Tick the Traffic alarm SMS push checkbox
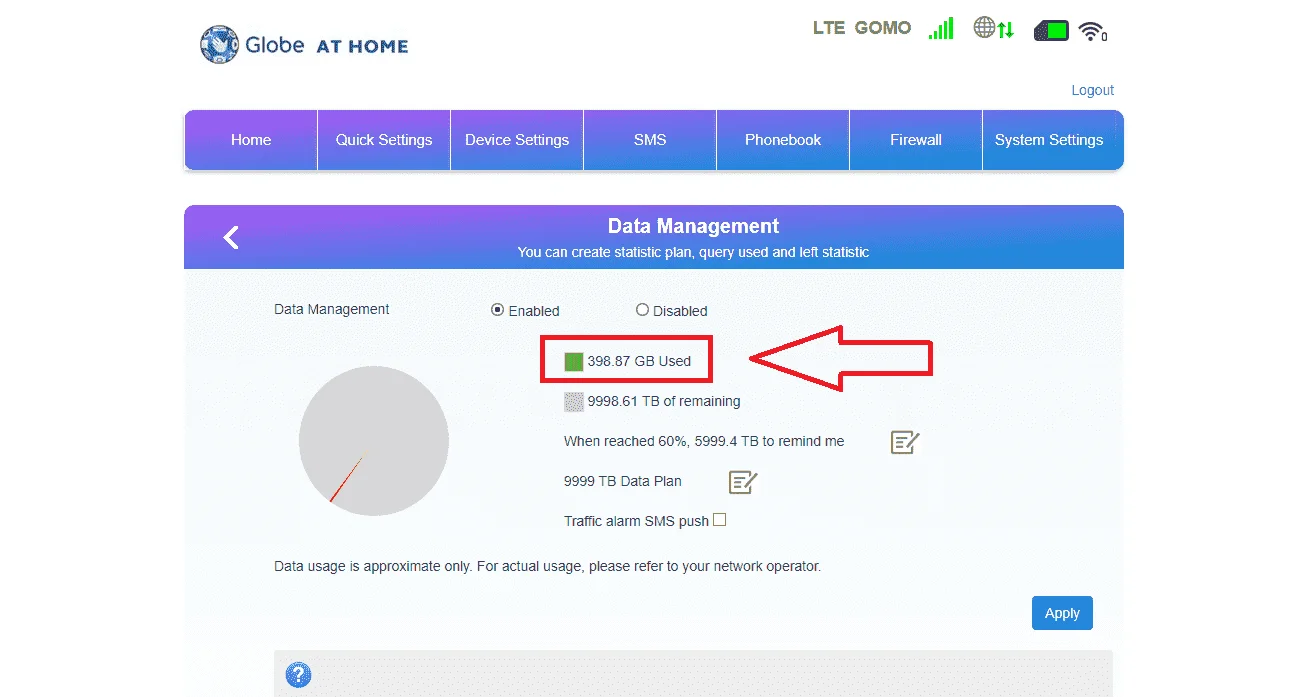Image resolution: width=1305 pixels, height=697 pixels. tap(720, 520)
